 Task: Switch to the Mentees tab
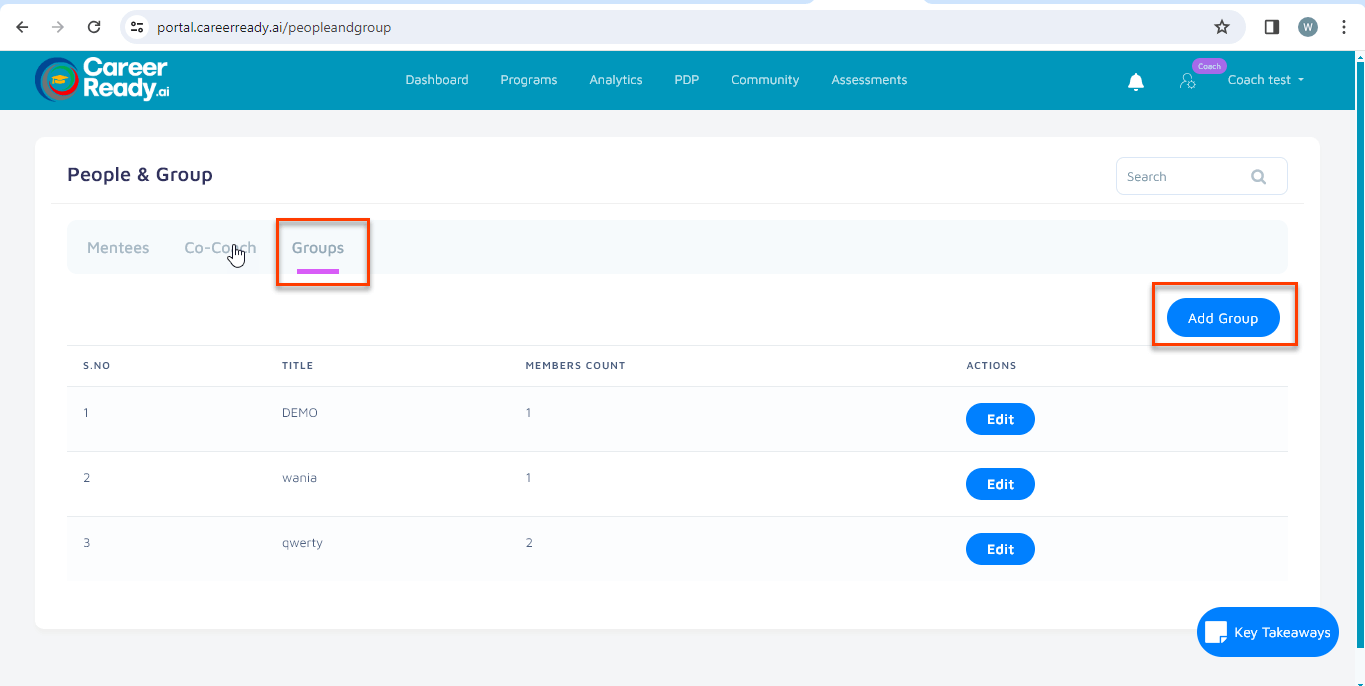[x=118, y=248]
